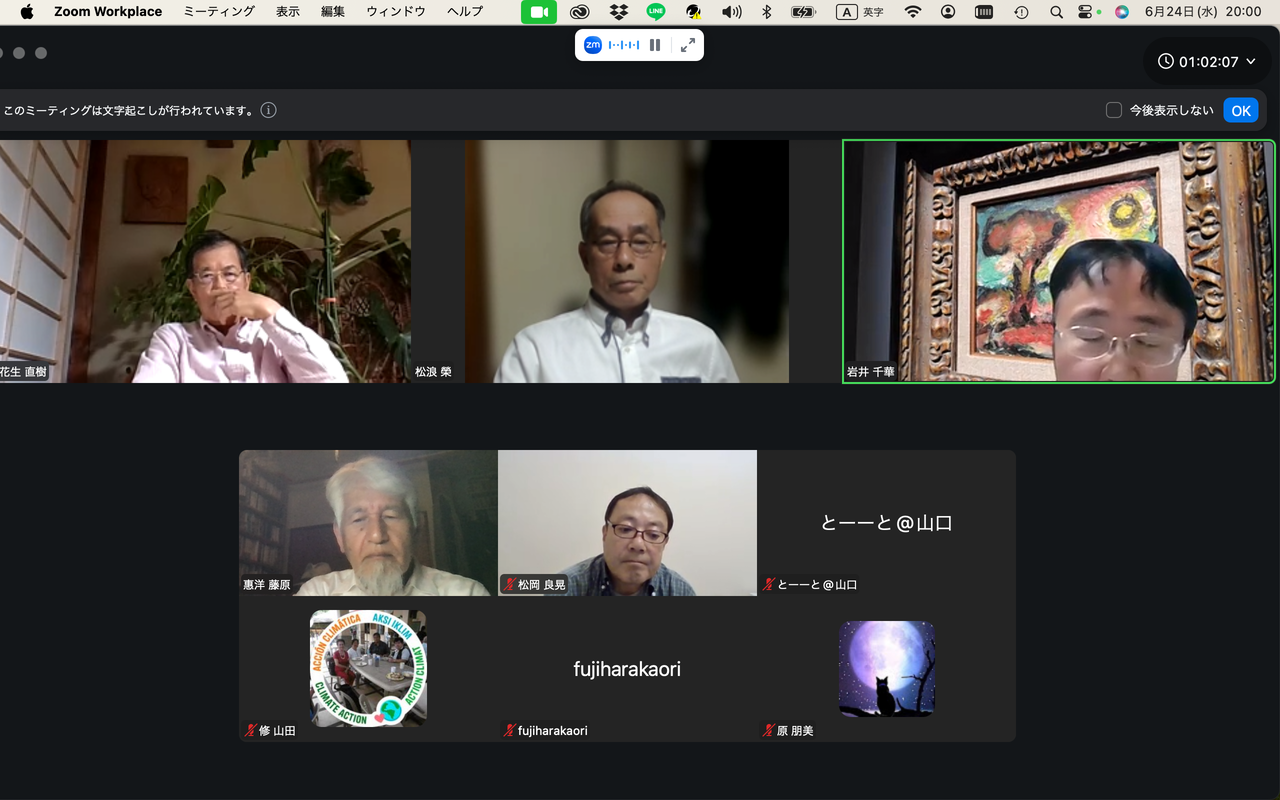Open the Spotlight search icon

pos(1056,12)
